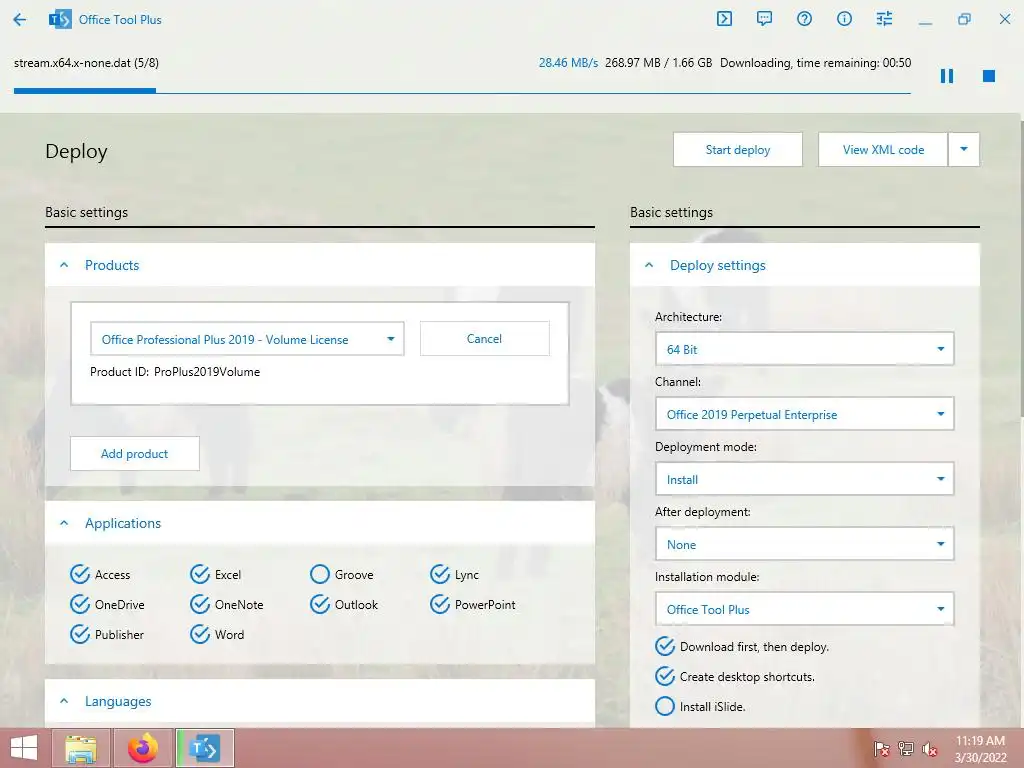Image resolution: width=1024 pixels, height=768 pixels.
Task: Click Office Tool Plus taskbar icon
Action: [x=204, y=748]
